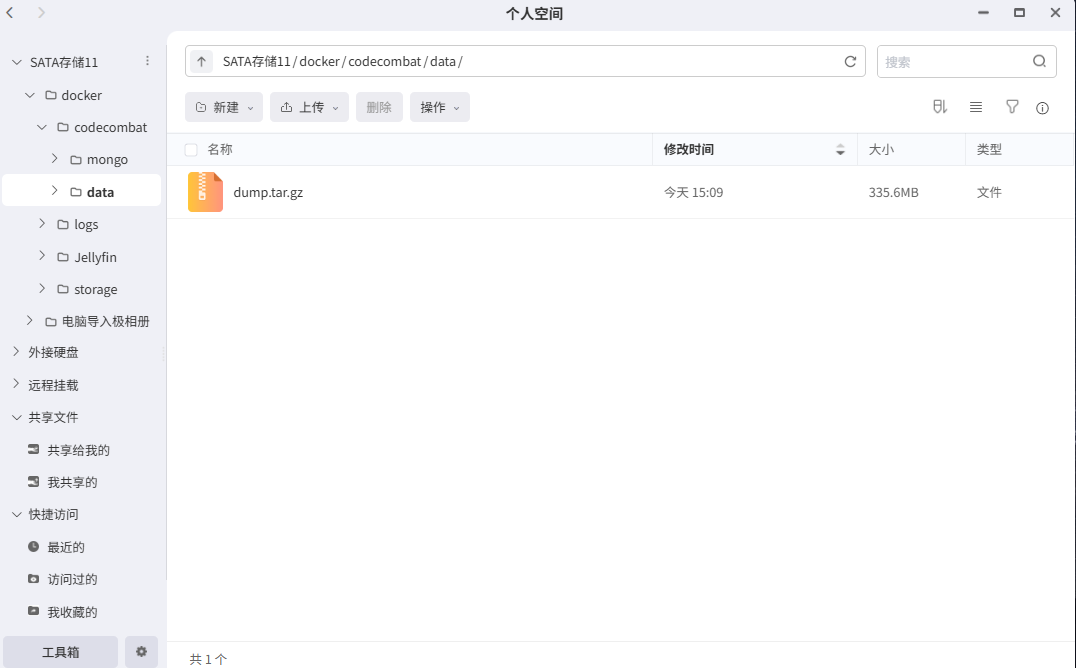Expand the mongo folder tree node
Image resolution: width=1076 pixels, height=668 pixels.
(55, 159)
